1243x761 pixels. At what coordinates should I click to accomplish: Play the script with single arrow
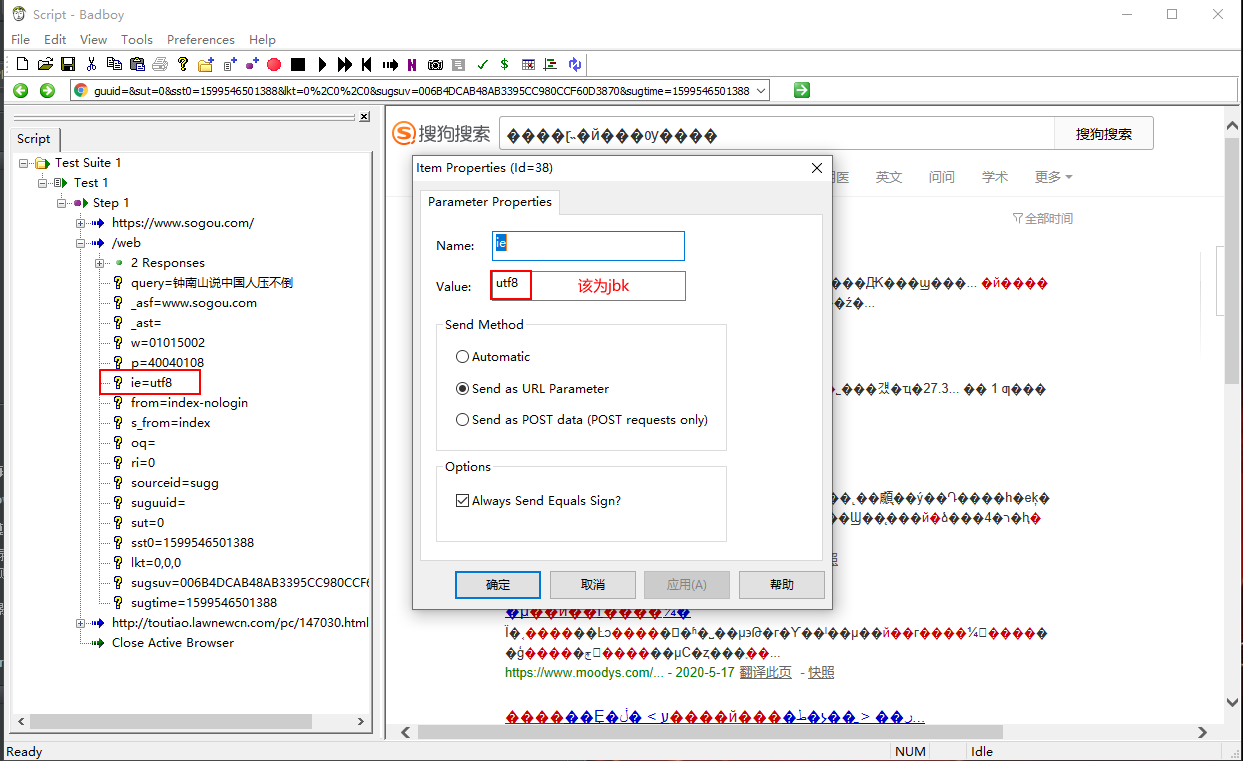[322, 64]
